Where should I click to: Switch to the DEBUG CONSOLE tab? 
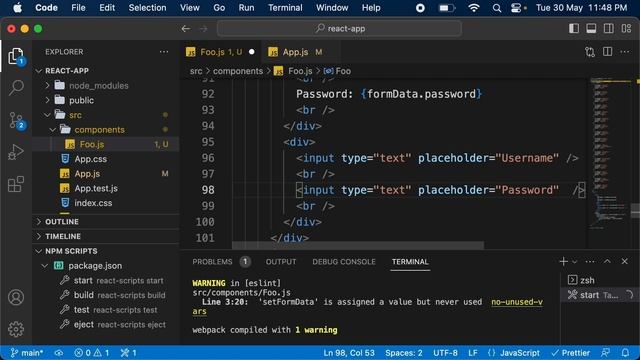344,262
